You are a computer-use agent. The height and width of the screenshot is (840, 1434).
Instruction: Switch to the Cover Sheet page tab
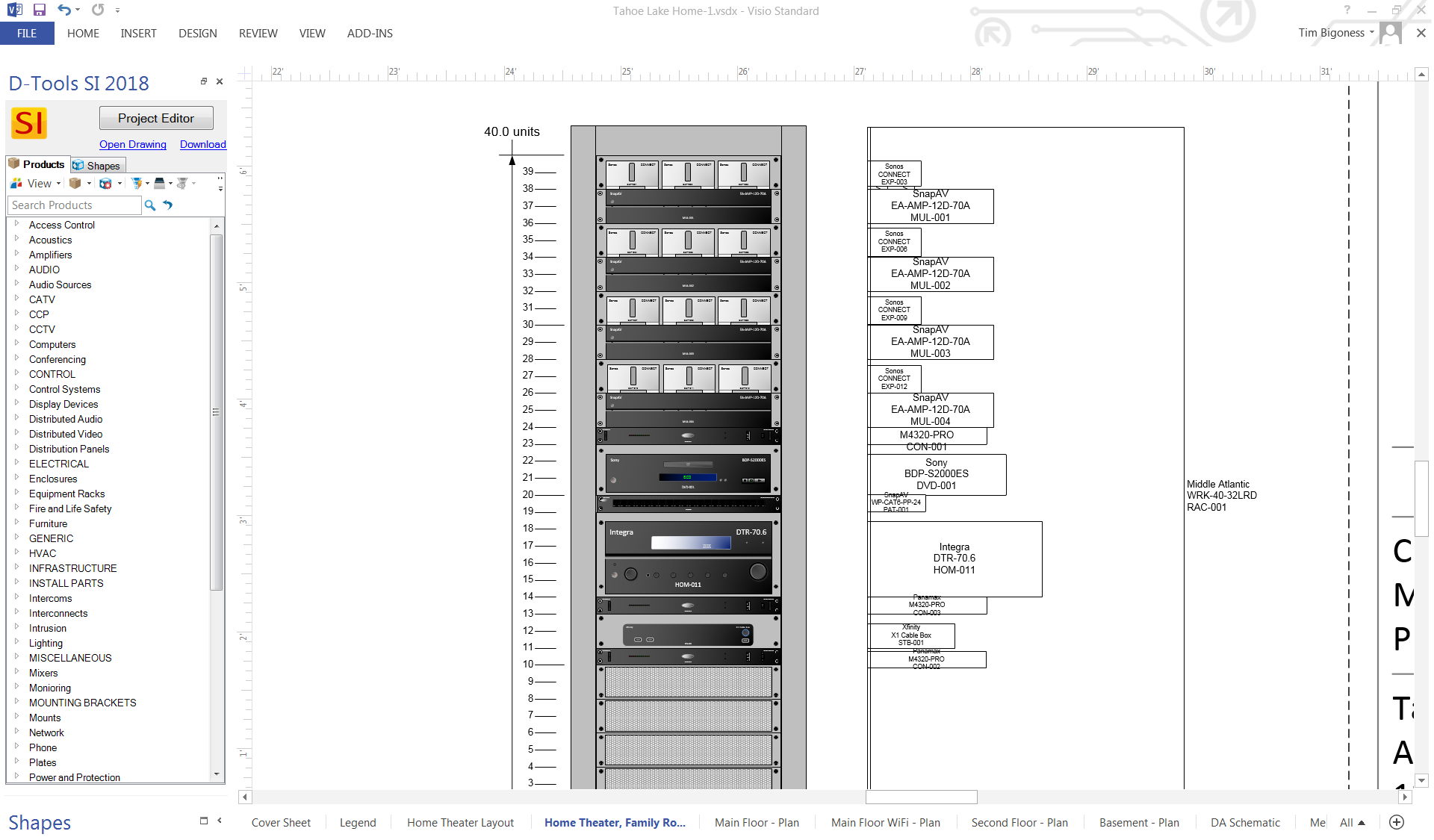281,822
